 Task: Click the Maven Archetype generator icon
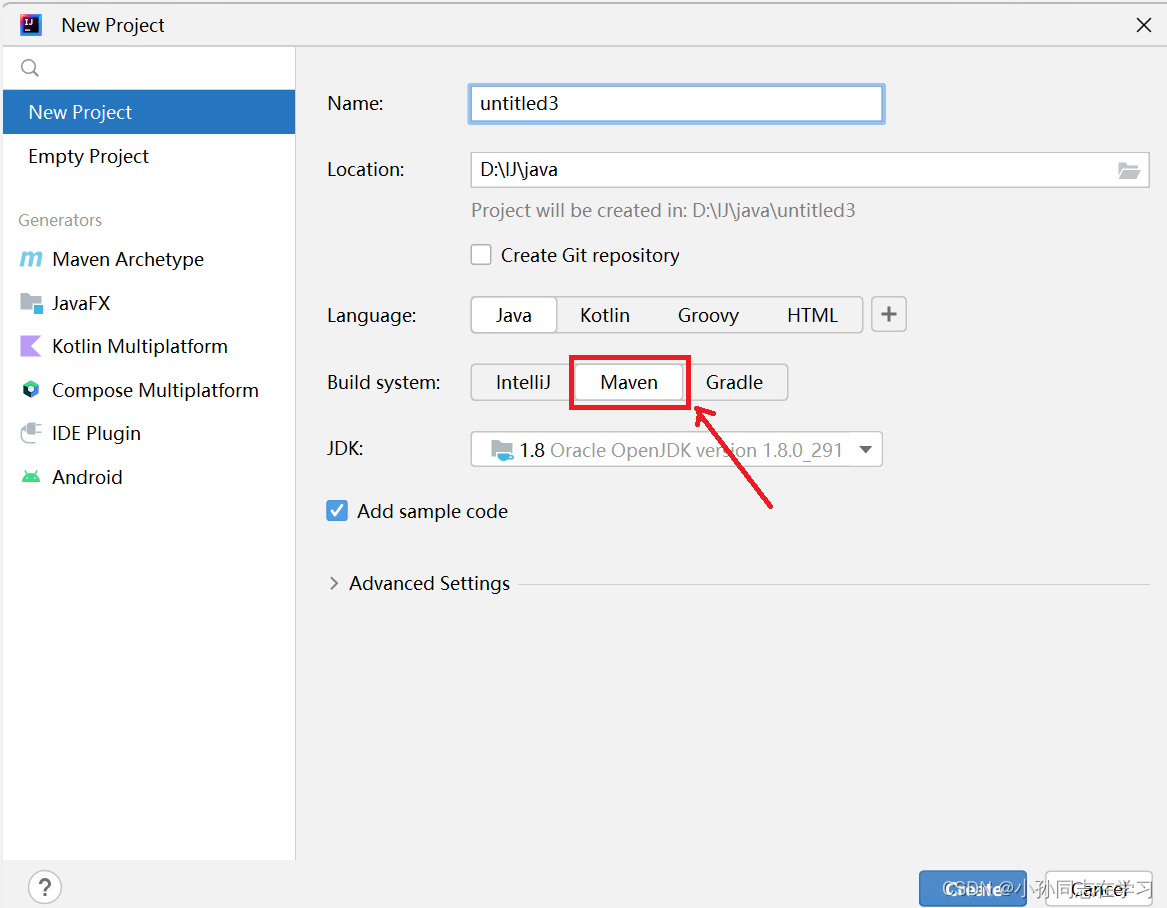31,259
